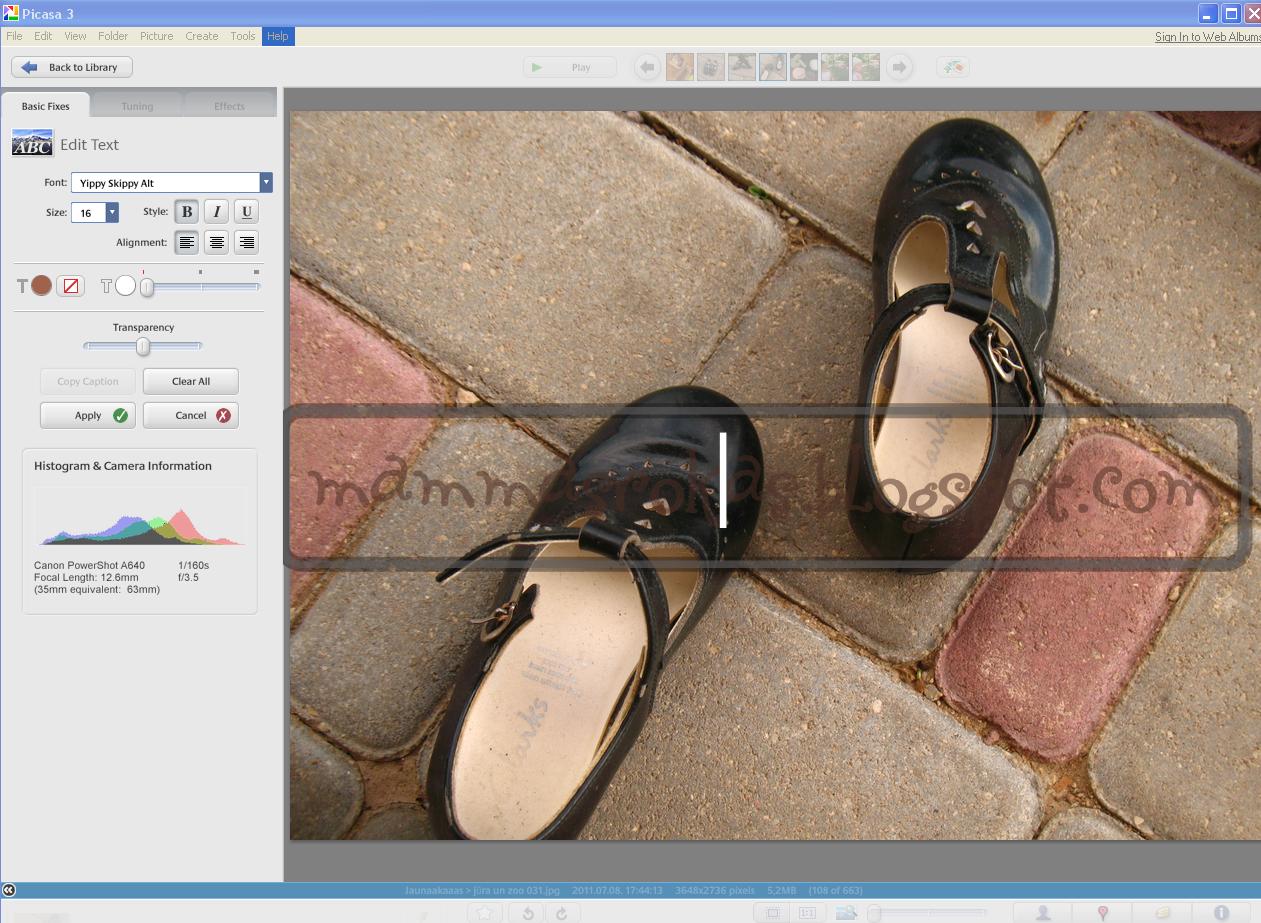Click the histogram graph
This screenshot has width=1261, height=923.
[140, 516]
